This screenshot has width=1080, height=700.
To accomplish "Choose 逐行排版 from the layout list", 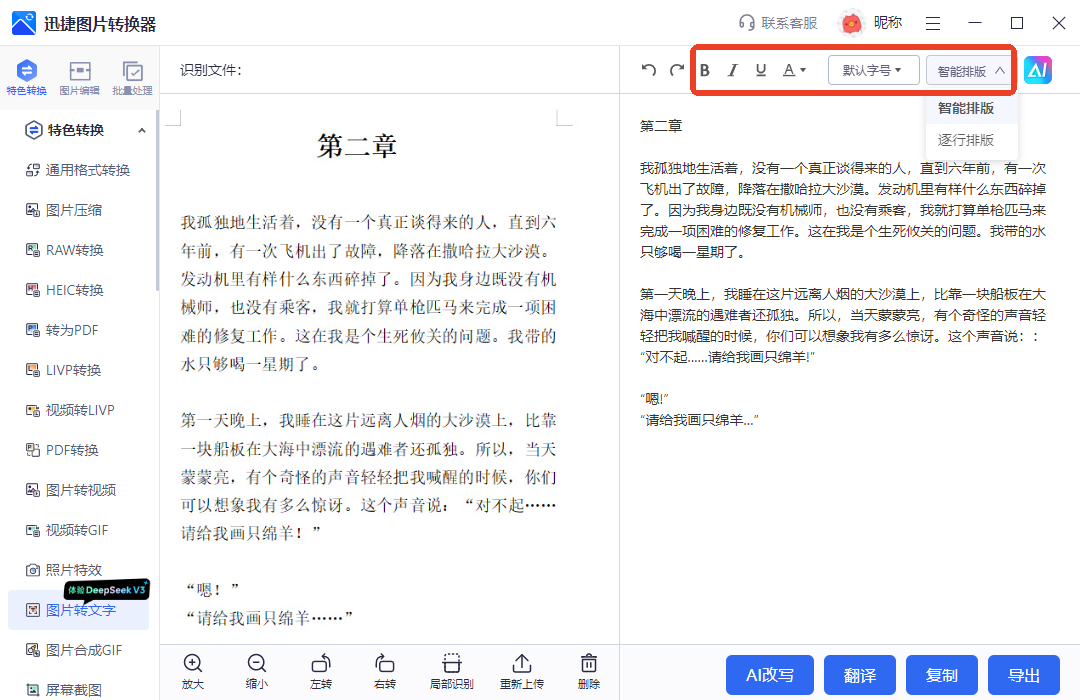I will [972, 140].
